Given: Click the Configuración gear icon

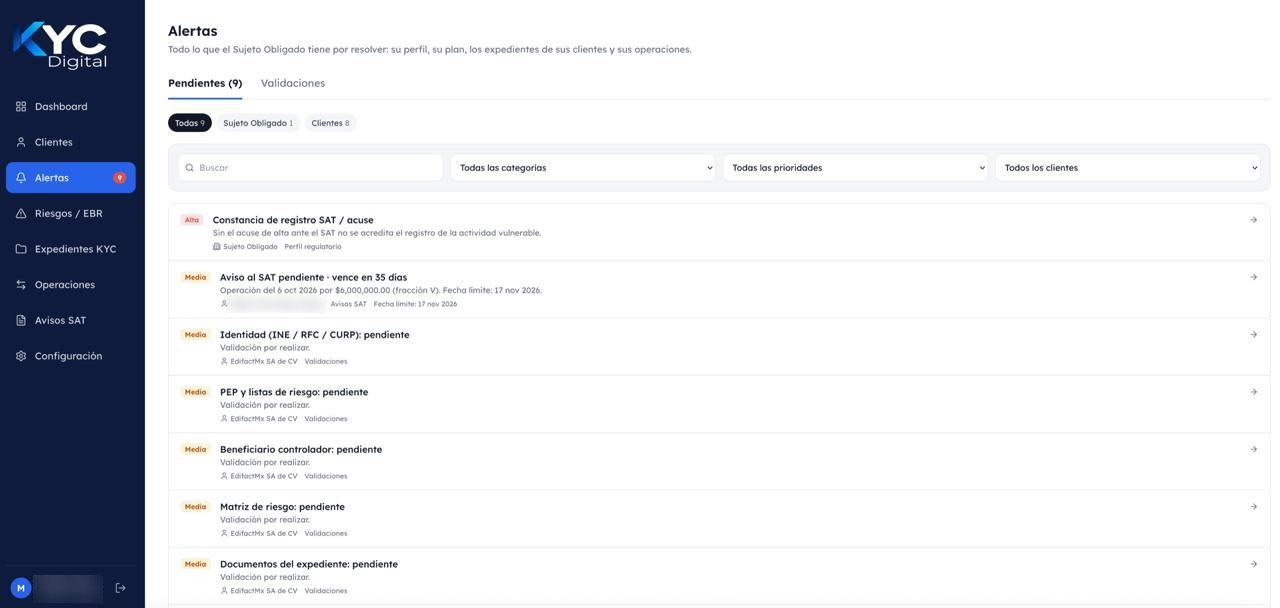Looking at the screenshot, I should pos(21,356).
